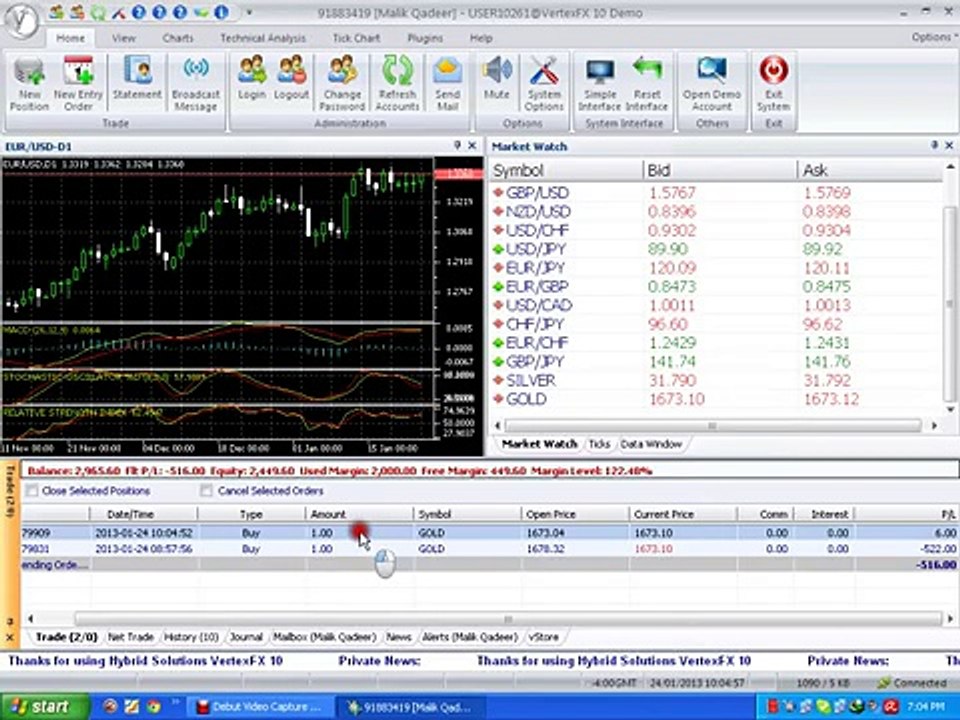Open the Home ribbon tab
960x720 pixels.
point(70,38)
